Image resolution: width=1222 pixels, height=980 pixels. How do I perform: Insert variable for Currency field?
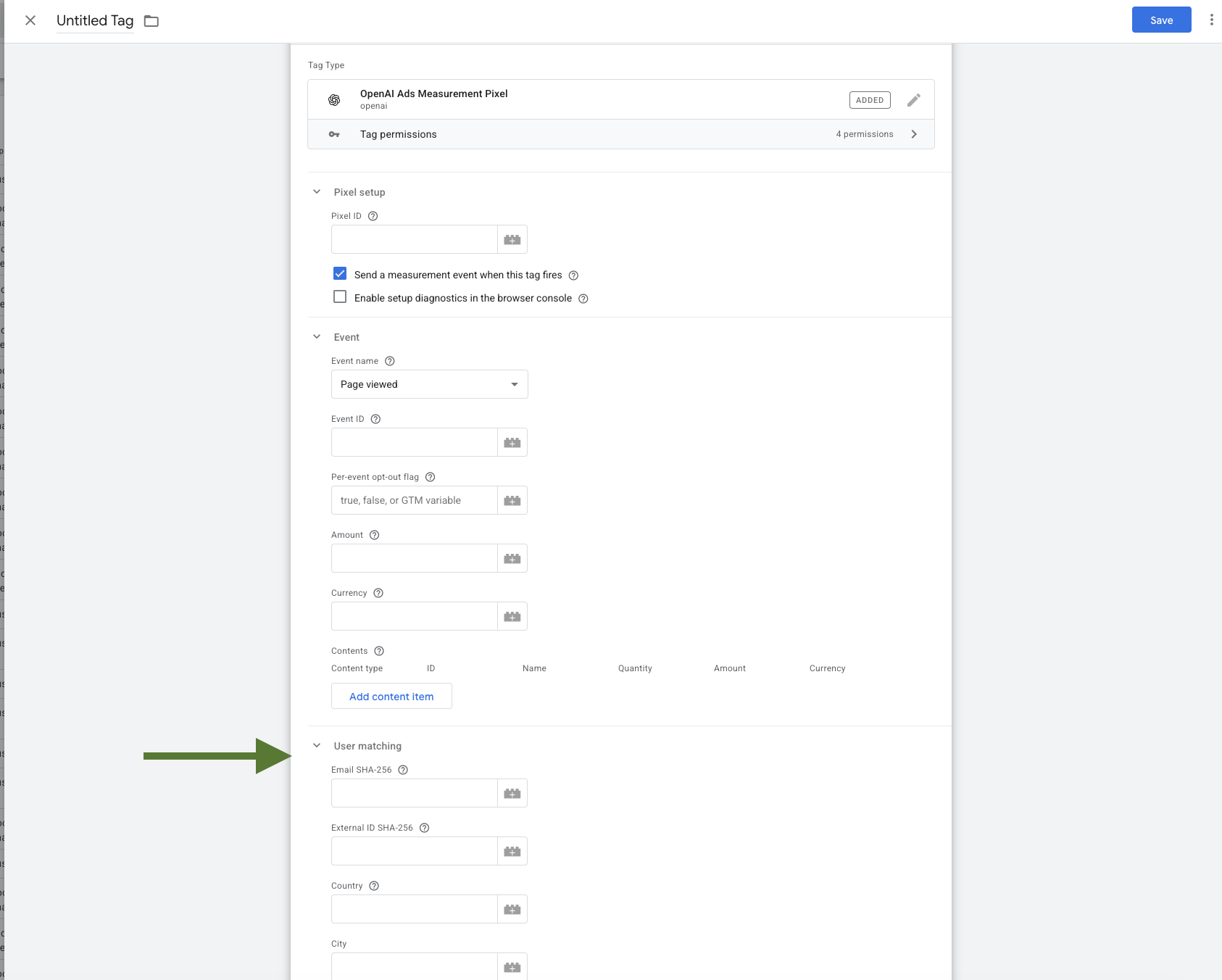click(512, 616)
